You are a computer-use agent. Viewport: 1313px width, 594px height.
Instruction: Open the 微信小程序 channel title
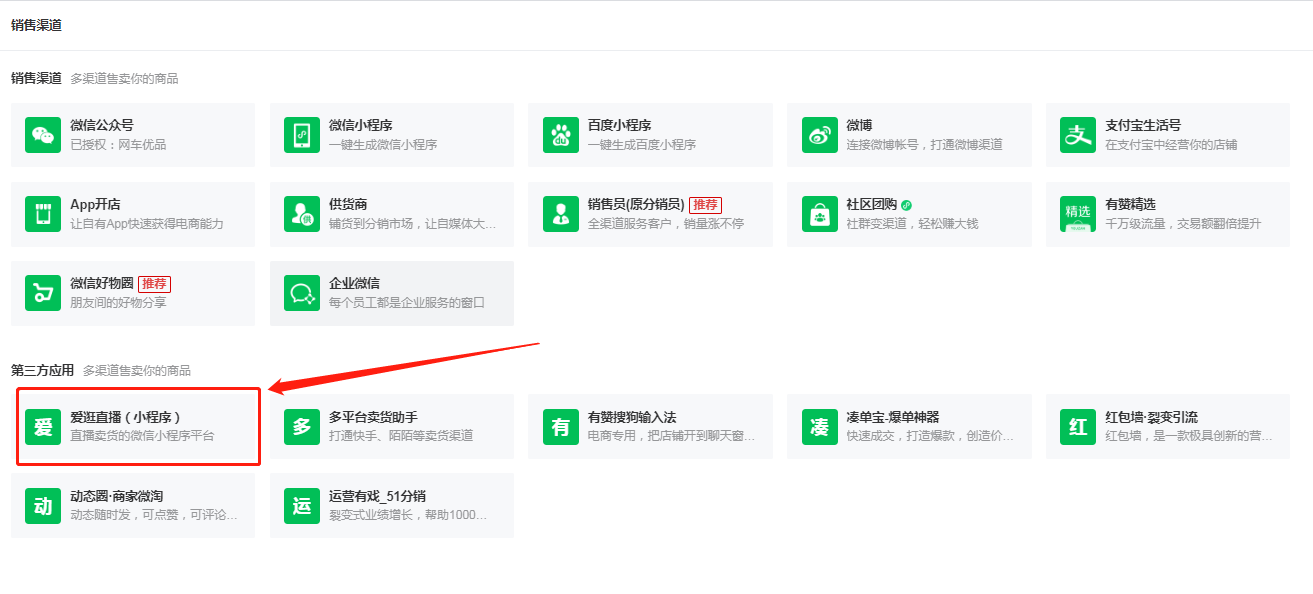[x=361, y=126]
